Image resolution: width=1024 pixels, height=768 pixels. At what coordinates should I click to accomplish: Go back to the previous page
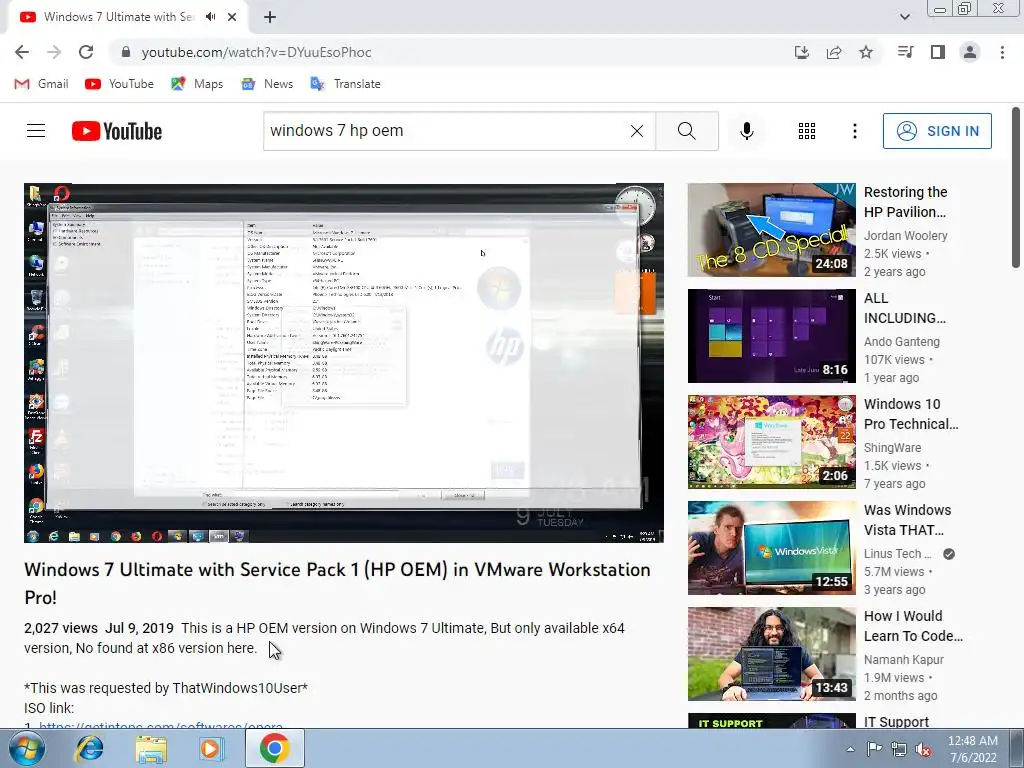pyautogui.click(x=22, y=52)
